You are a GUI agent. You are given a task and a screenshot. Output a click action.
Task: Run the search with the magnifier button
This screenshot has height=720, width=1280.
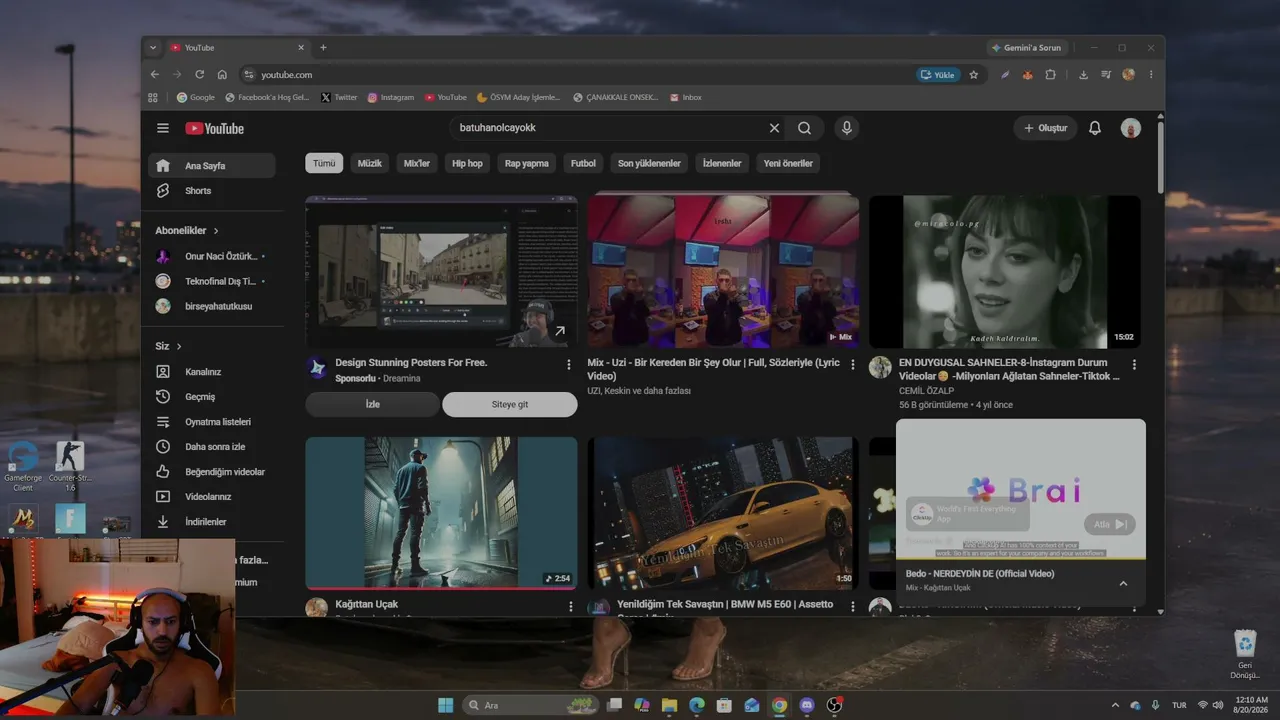tap(805, 128)
